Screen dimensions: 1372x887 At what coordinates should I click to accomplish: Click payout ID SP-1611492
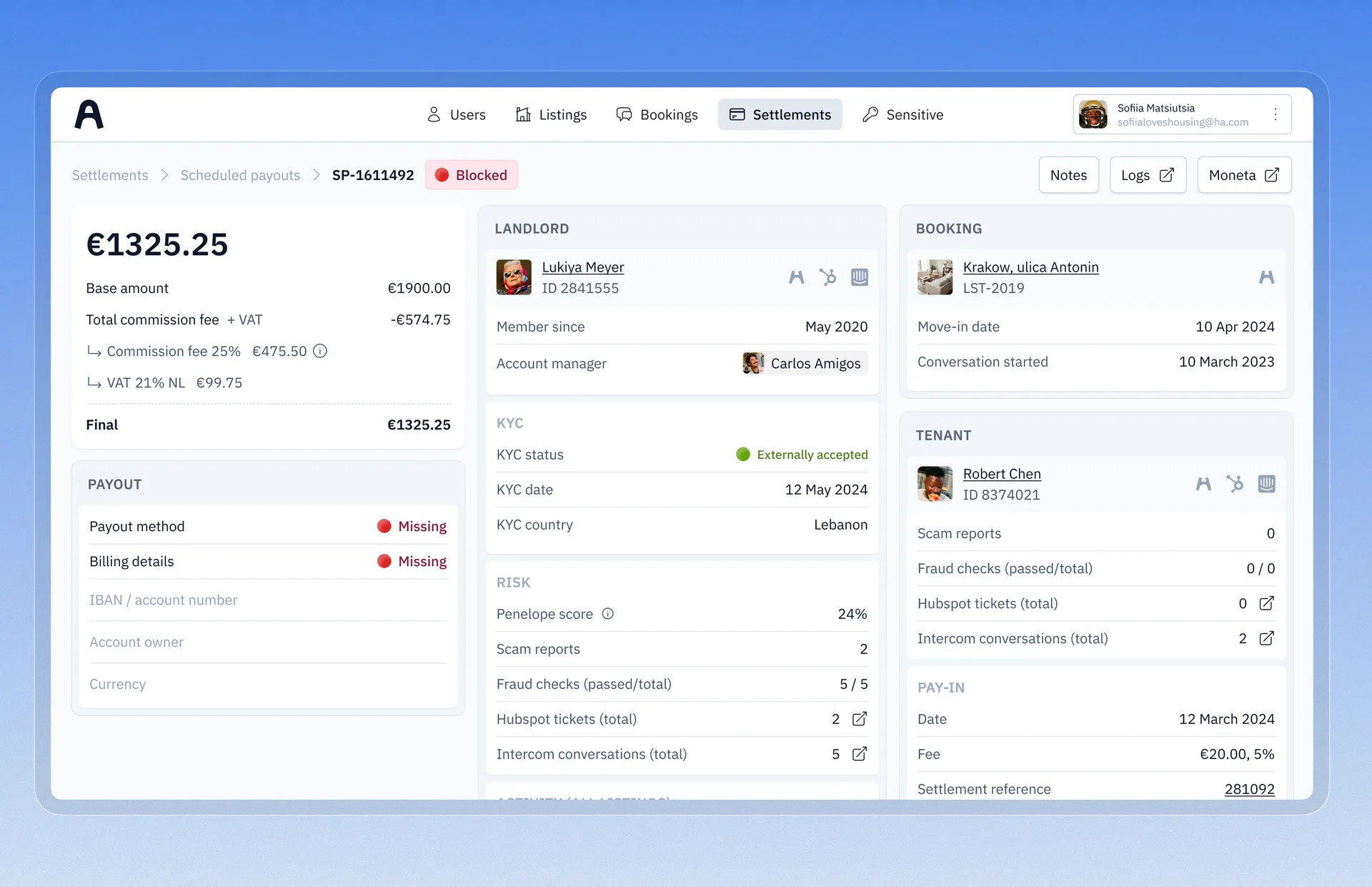coord(373,175)
